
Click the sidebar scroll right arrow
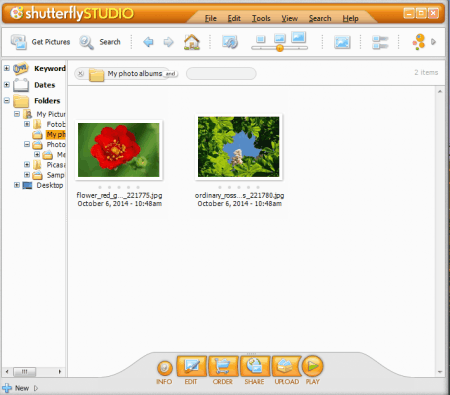(60, 371)
